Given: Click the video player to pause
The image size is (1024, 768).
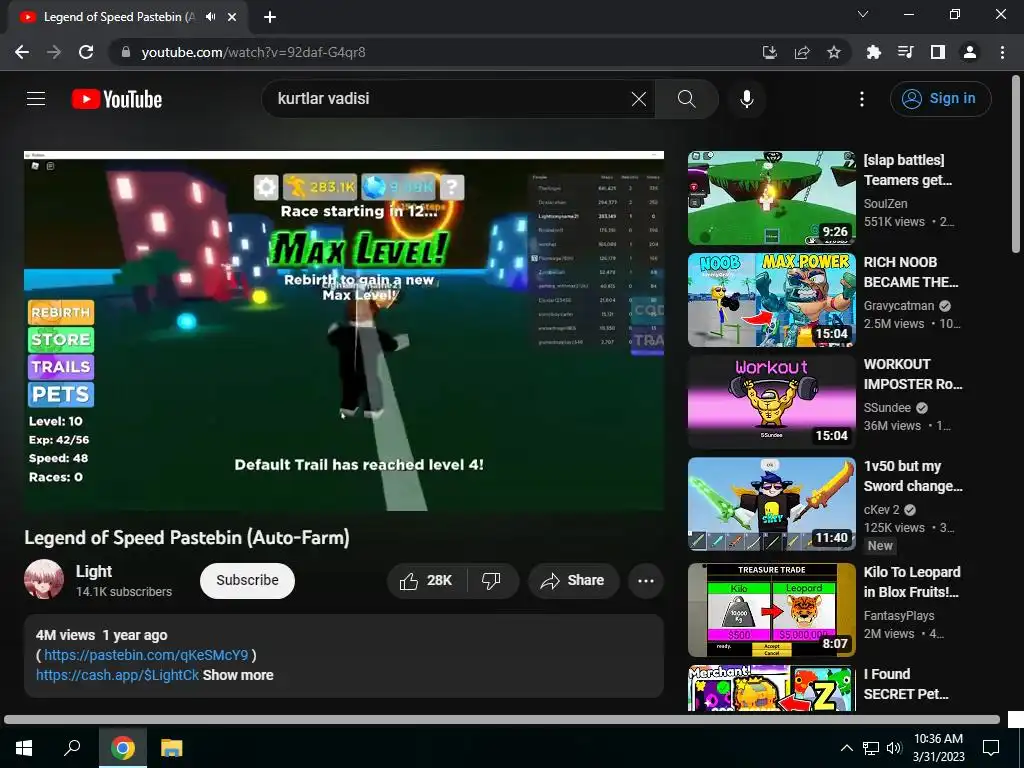Looking at the screenshot, I should point(344,331).
